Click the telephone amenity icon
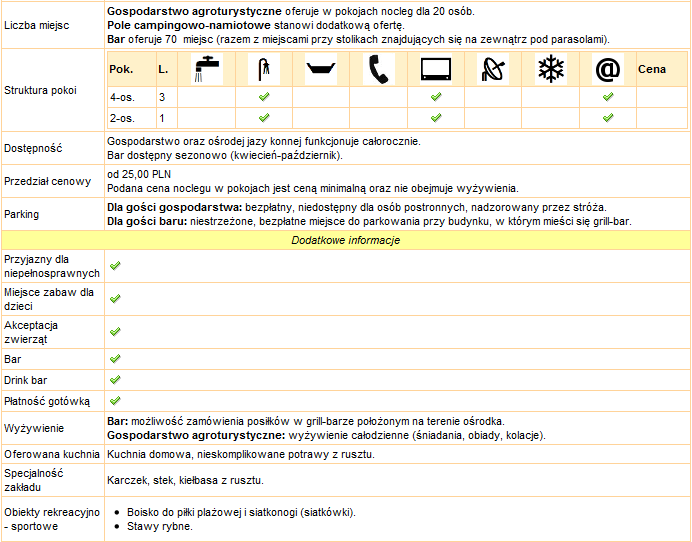The width and height of the screenshot is (692, 542). pyautogui.click(x=379, y=69)
